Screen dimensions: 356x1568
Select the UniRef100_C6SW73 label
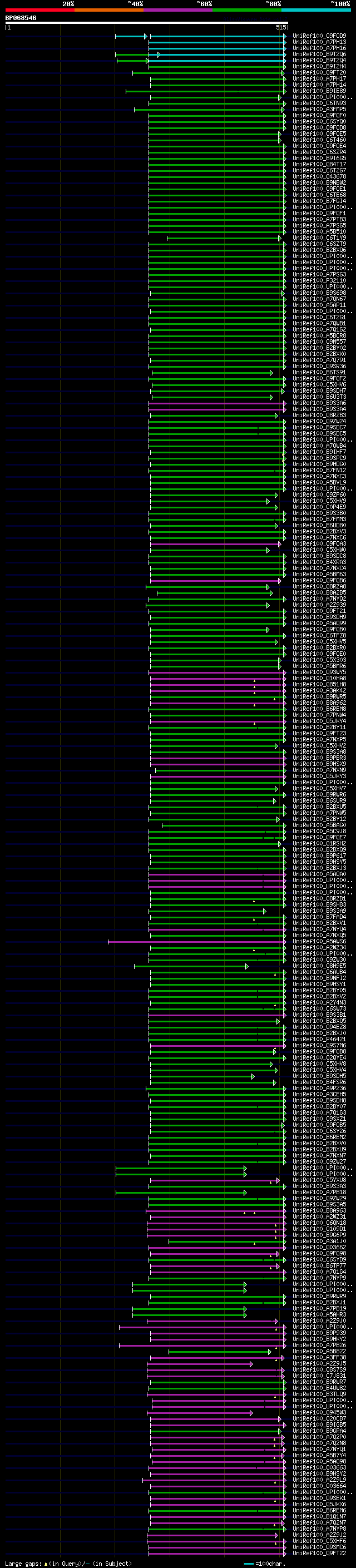(319, 1009)
